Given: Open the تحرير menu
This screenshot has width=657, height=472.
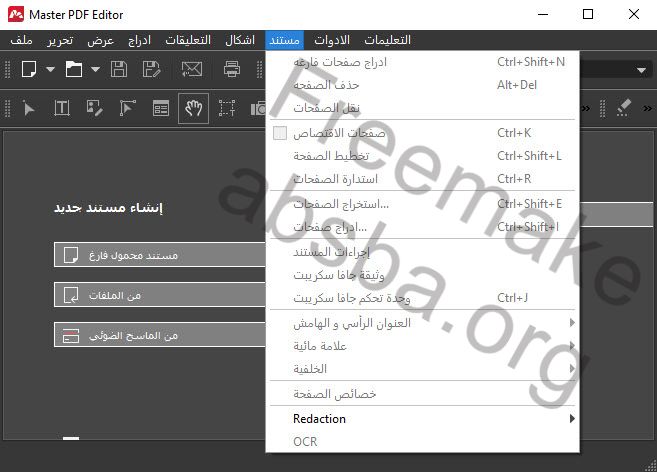Looking at the screenshot, I should [x=60, y=40].
